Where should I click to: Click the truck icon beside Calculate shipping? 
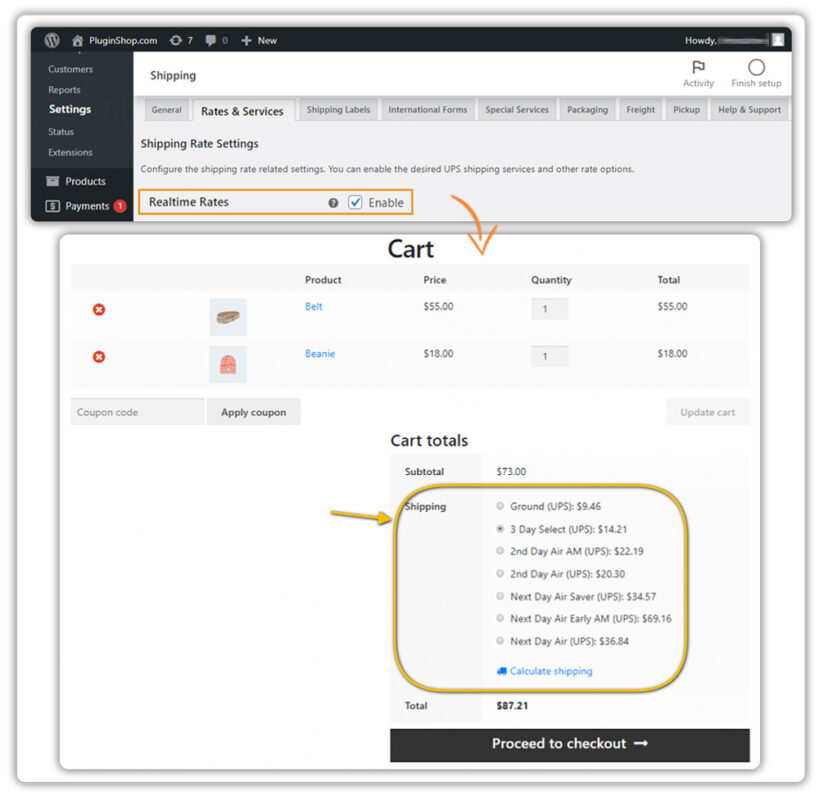501,671
